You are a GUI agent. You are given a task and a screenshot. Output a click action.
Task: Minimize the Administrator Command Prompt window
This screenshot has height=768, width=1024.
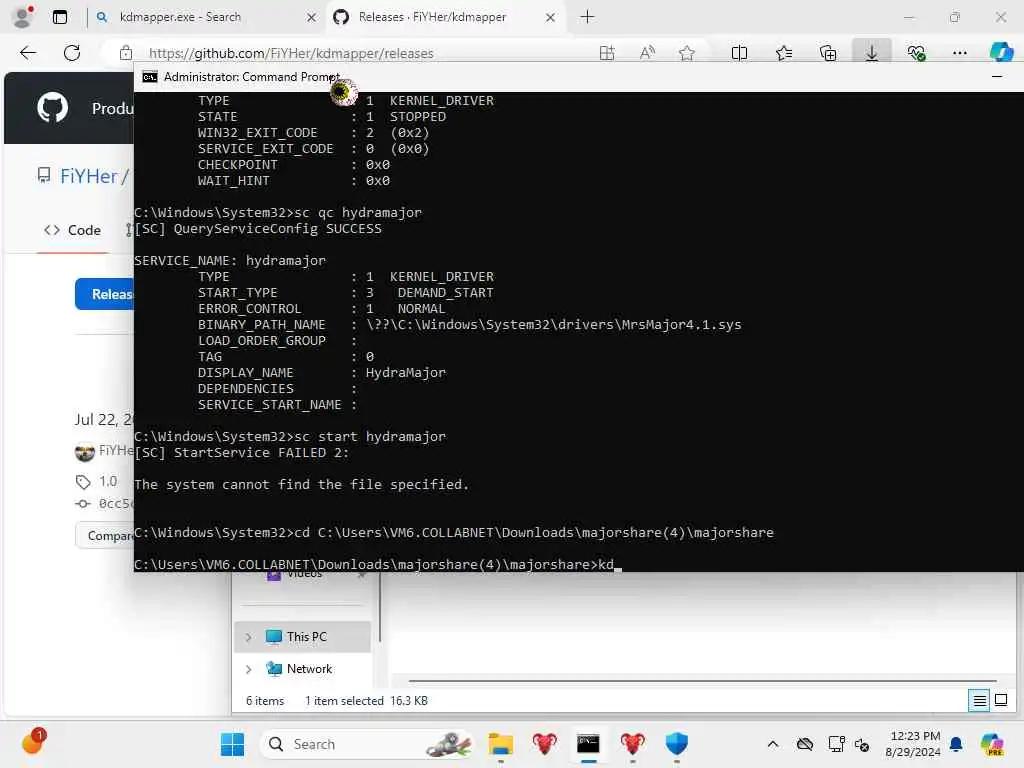click(x=997, y=77)
